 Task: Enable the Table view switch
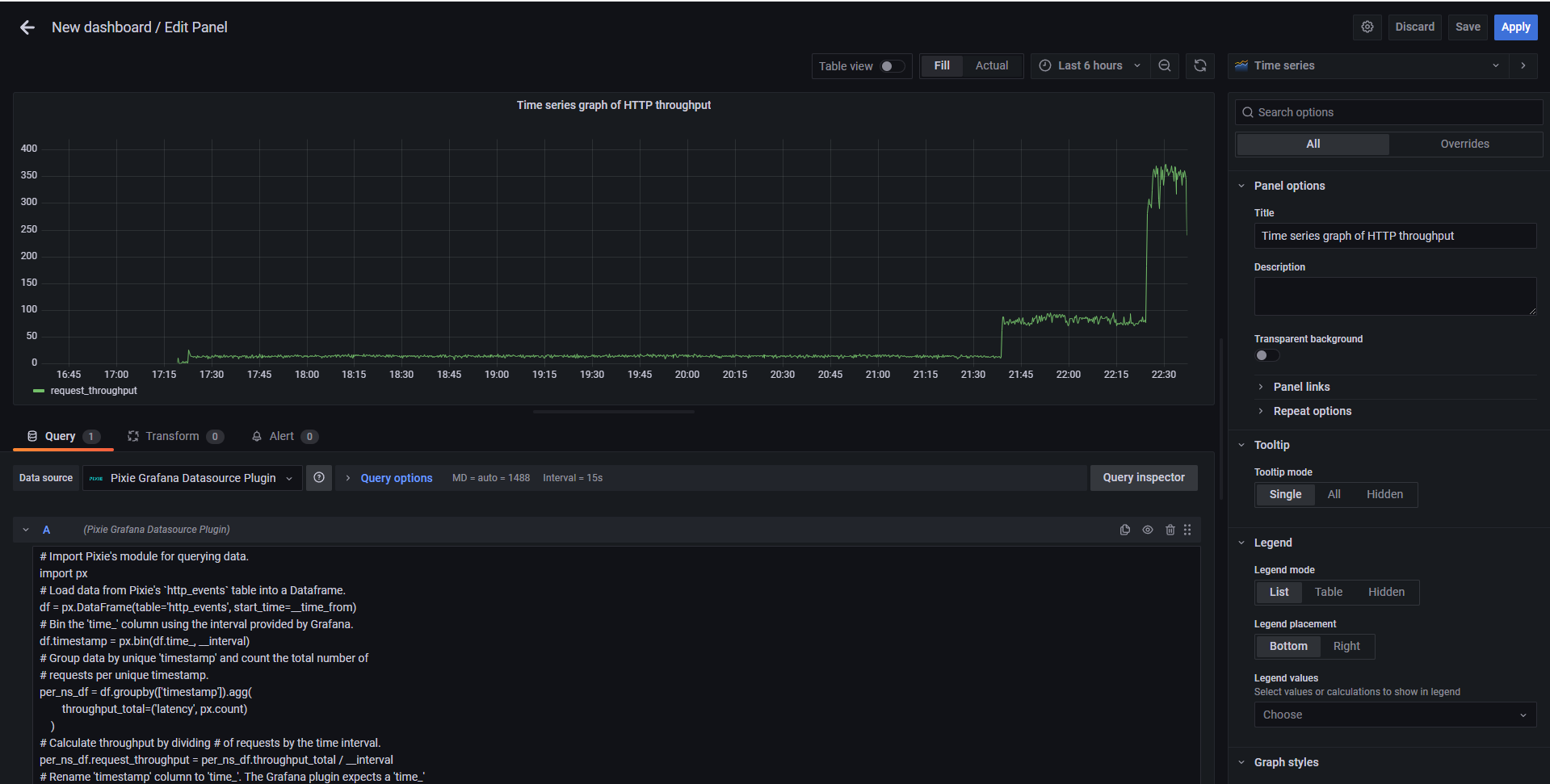pos(892,66)
